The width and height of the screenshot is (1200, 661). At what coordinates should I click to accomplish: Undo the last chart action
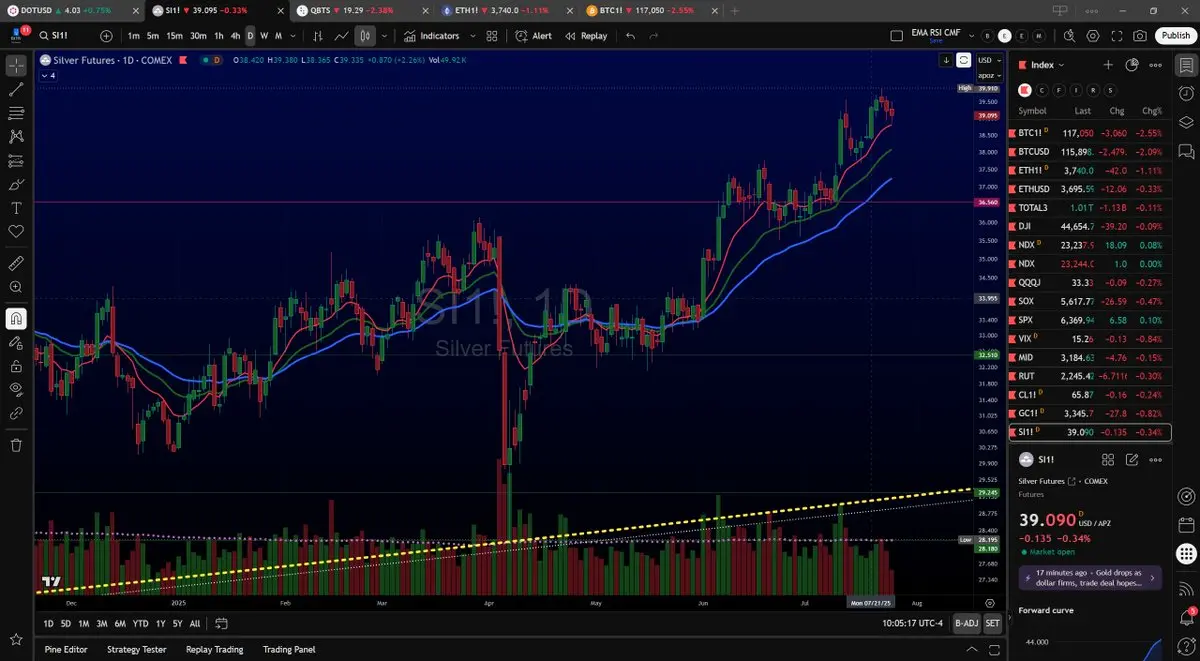tap(630, 36)
